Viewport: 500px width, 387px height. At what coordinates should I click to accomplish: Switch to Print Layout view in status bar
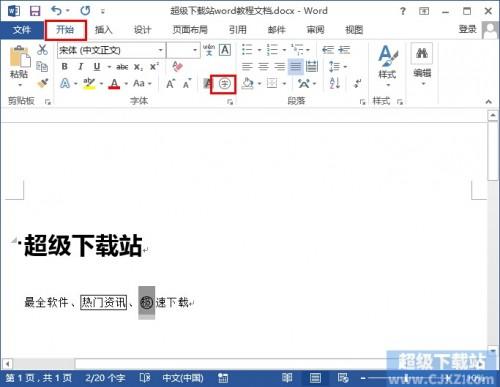coord(315,378)
